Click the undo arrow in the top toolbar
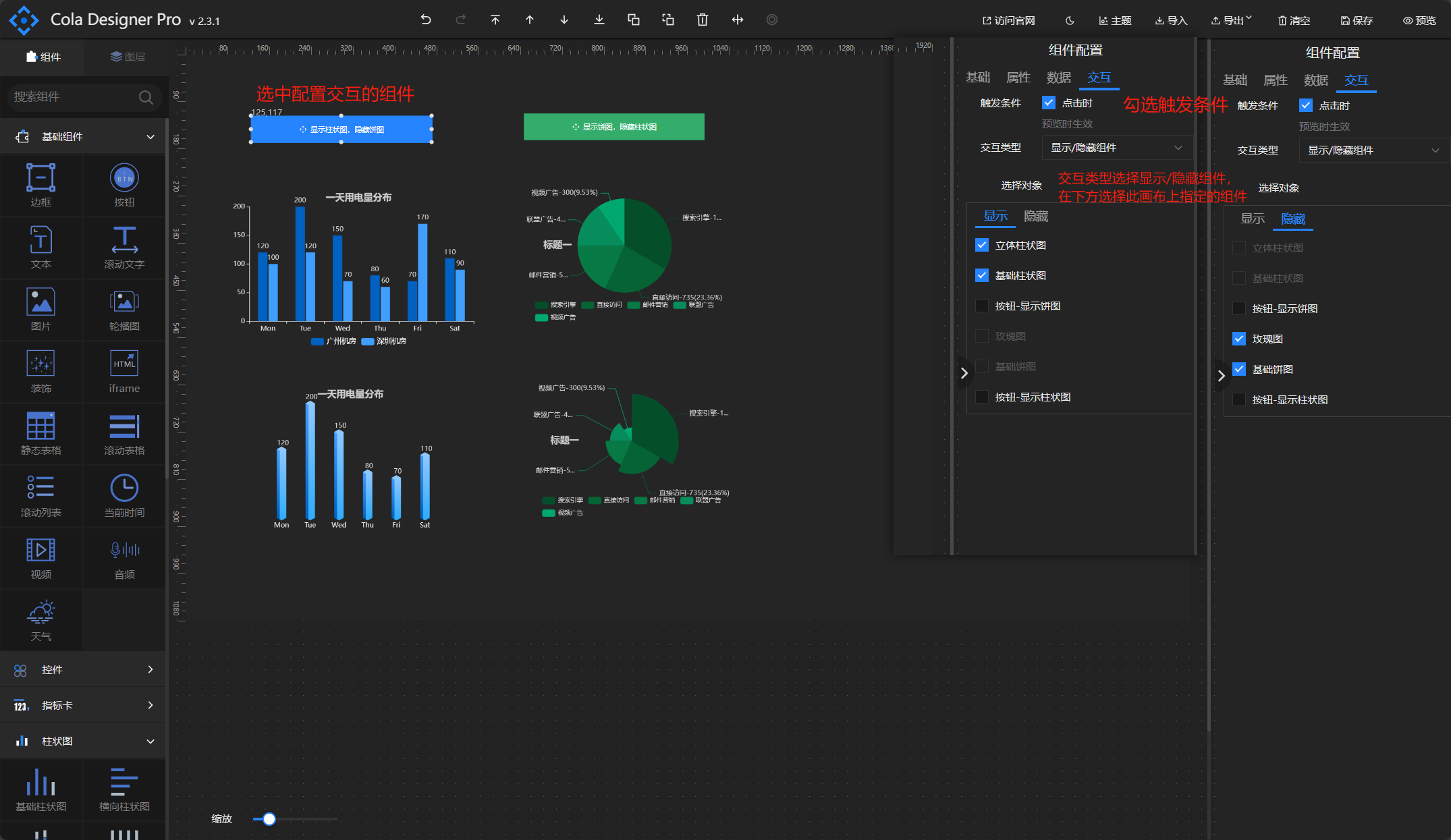Viewport: 1451px width, 840px height. [x=426, y=20]
